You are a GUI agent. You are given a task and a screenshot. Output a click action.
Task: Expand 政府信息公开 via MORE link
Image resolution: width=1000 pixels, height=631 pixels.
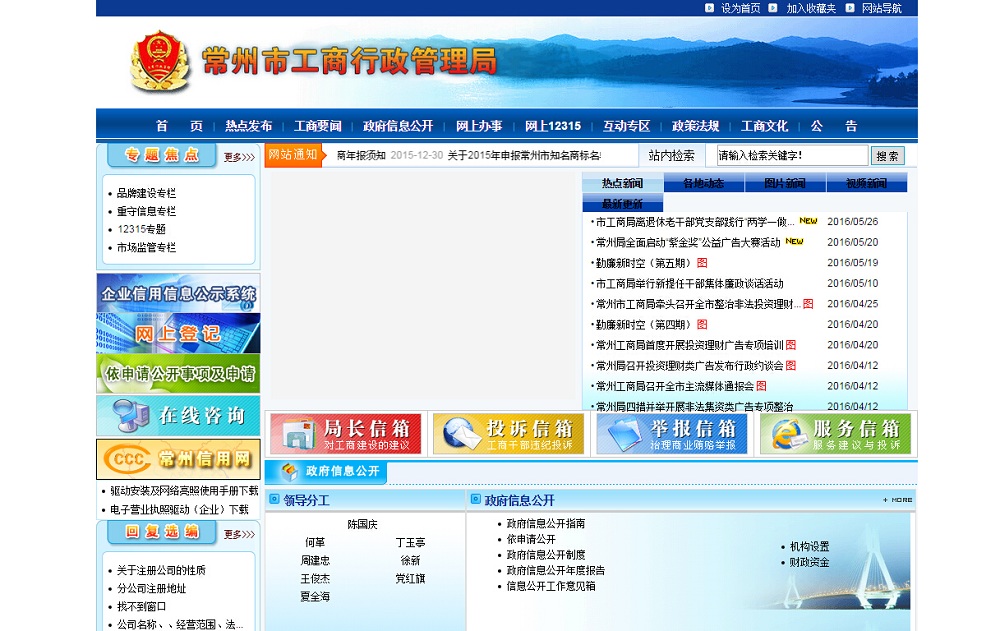(897, 500)
